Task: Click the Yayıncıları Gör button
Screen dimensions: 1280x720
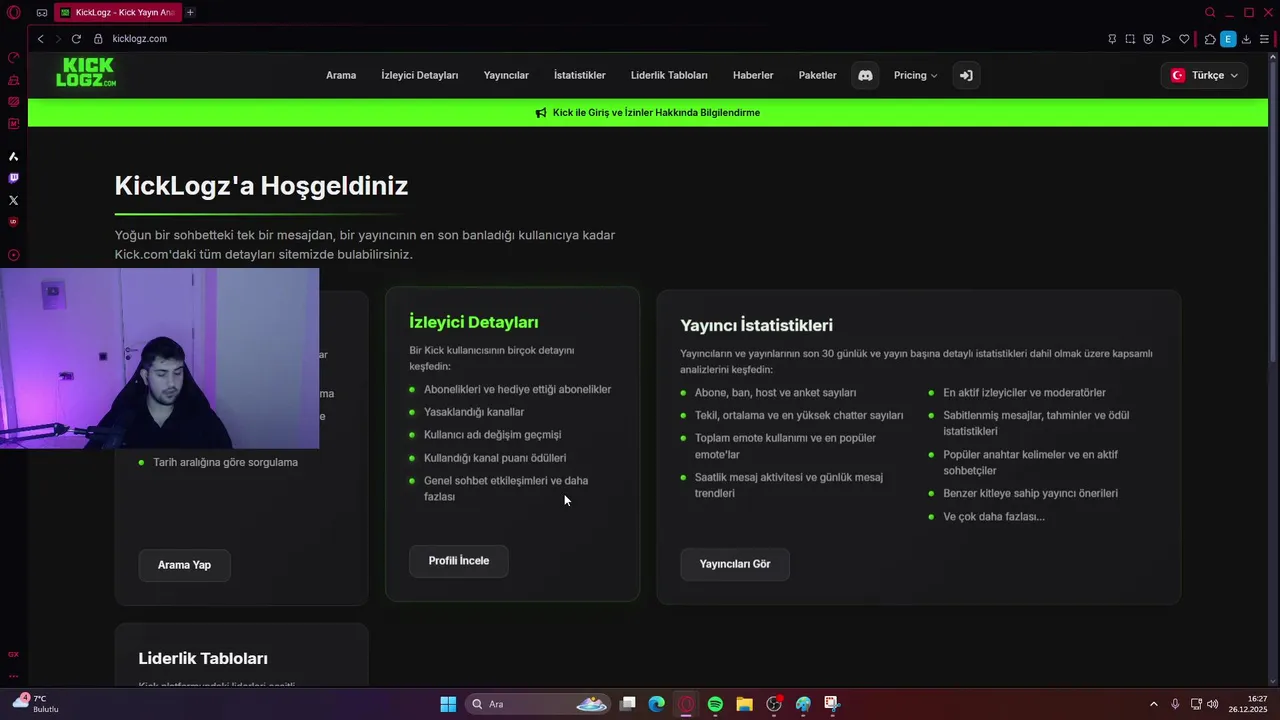Action: pyautogui.click(x=735, y=564)
